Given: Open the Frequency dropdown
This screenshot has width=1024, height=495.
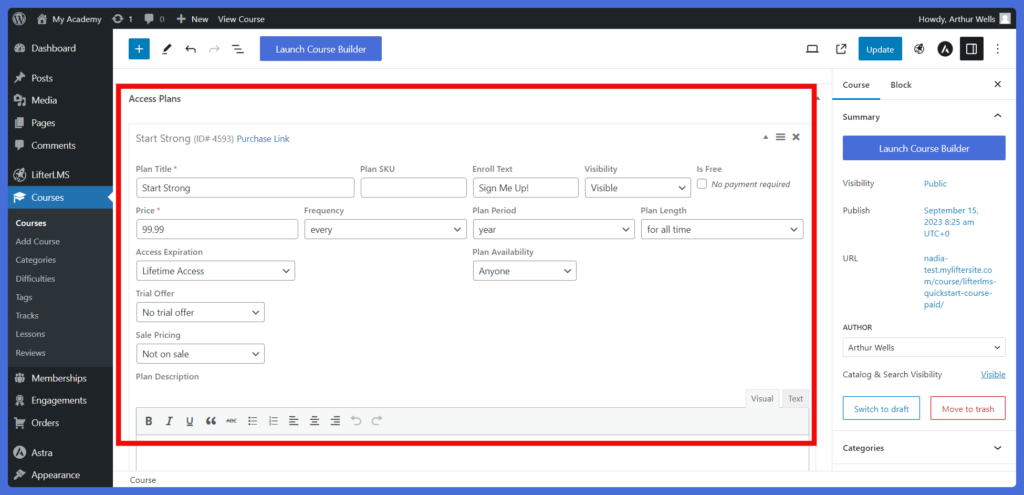Looking at the screenshot, I should 385,229.
